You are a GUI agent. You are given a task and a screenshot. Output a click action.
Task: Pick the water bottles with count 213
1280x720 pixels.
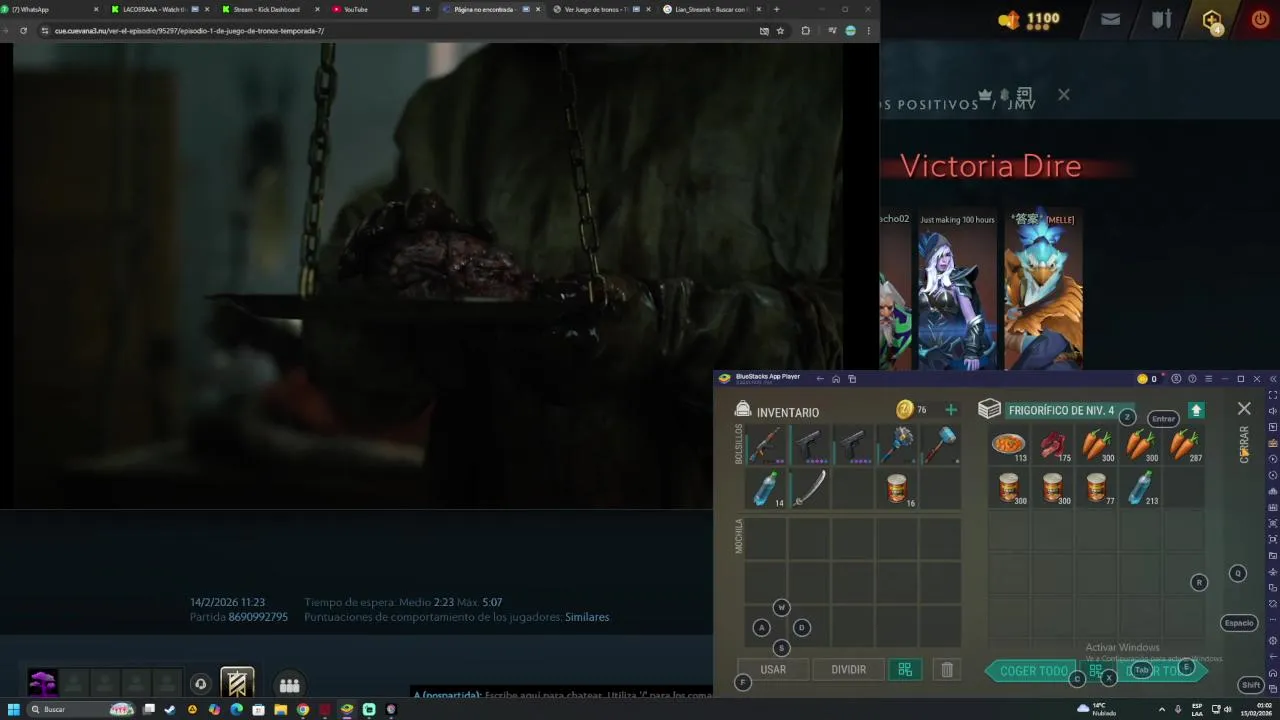click(1141, 488)
